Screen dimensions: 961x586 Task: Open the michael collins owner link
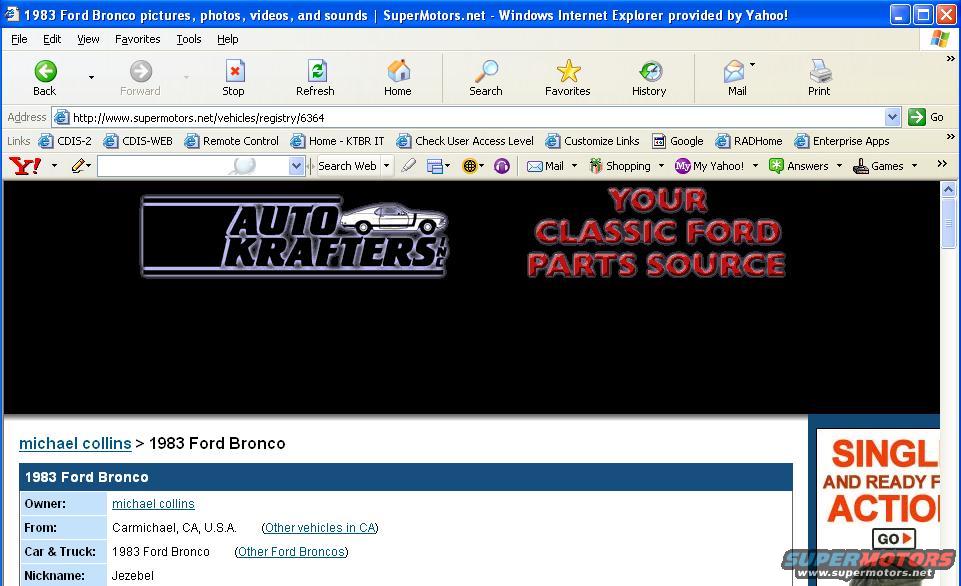pyautogui.click(x=153, y=504)
